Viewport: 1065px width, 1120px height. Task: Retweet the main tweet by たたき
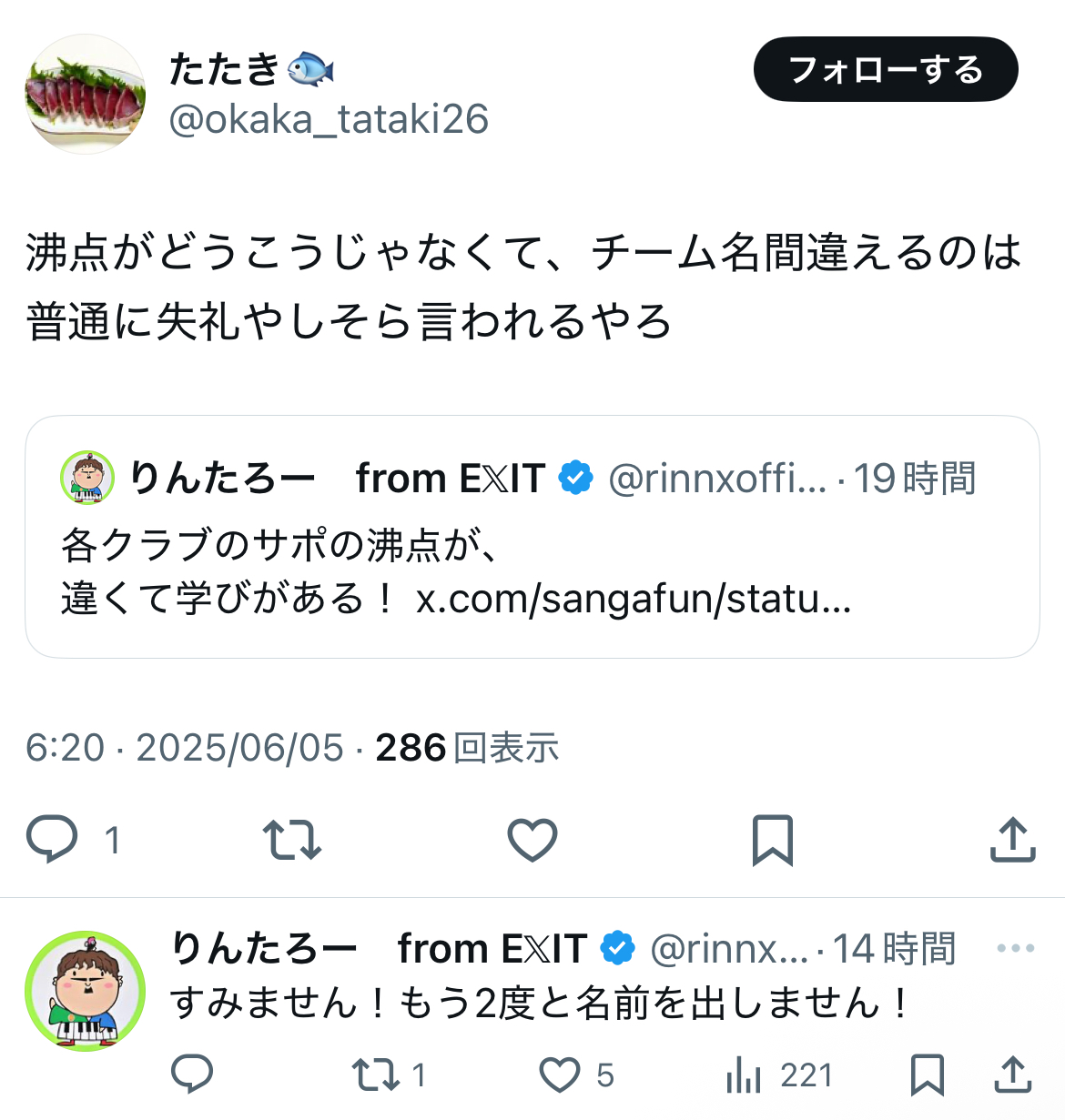[291, 839]
